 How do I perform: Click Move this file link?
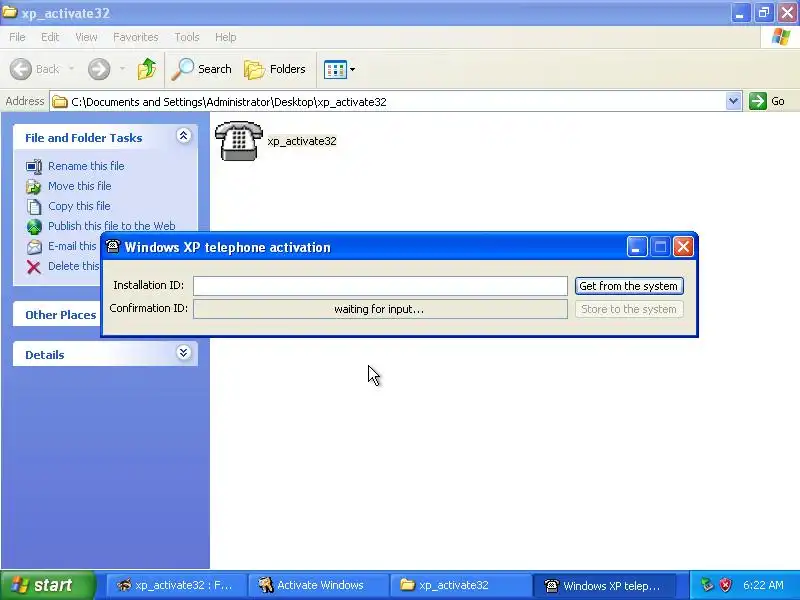(80, 186)
